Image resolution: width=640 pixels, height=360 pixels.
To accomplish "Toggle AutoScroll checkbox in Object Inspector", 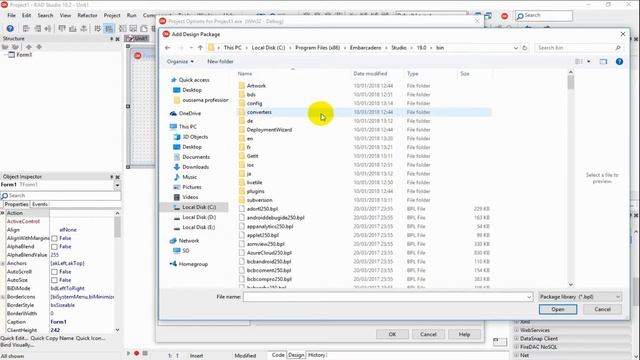I will coord(54,272).
